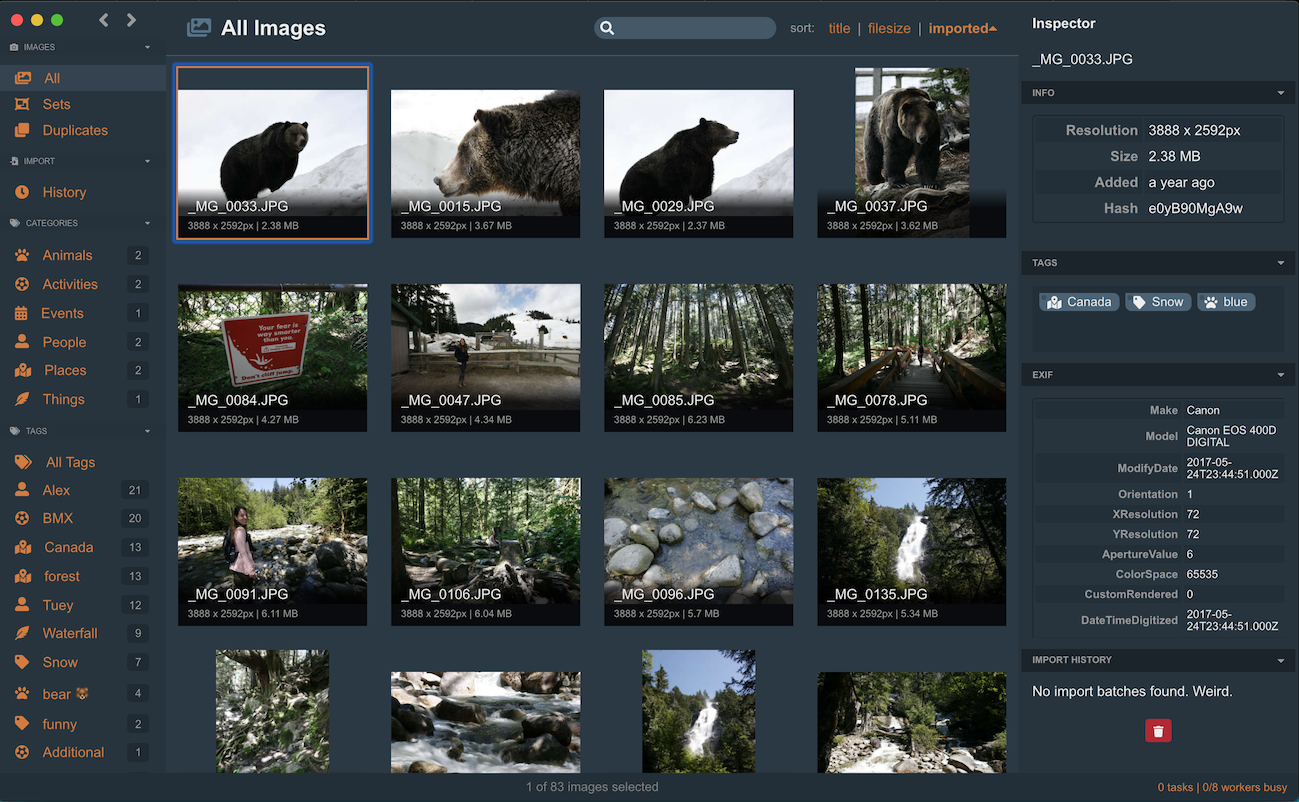Image resolution: width=1299 pixels, height=802 pixels.
Task: Click the Additional ball icon
Action: (22, 752)
